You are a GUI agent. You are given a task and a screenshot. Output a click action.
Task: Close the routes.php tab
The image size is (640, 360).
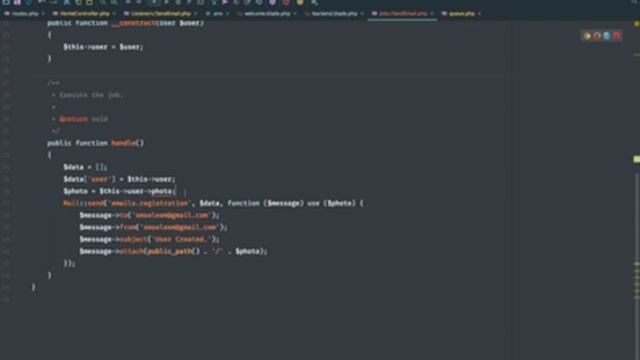pos(43,13)
